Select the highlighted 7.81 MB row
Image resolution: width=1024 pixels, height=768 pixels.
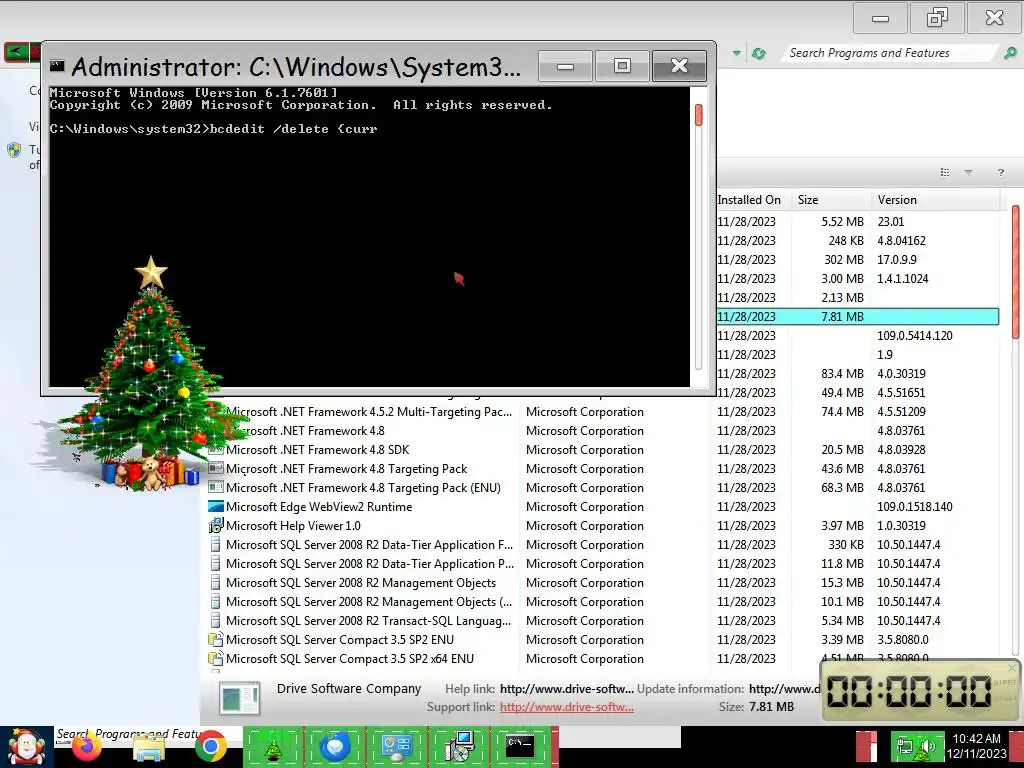click(x=857, y=316)
